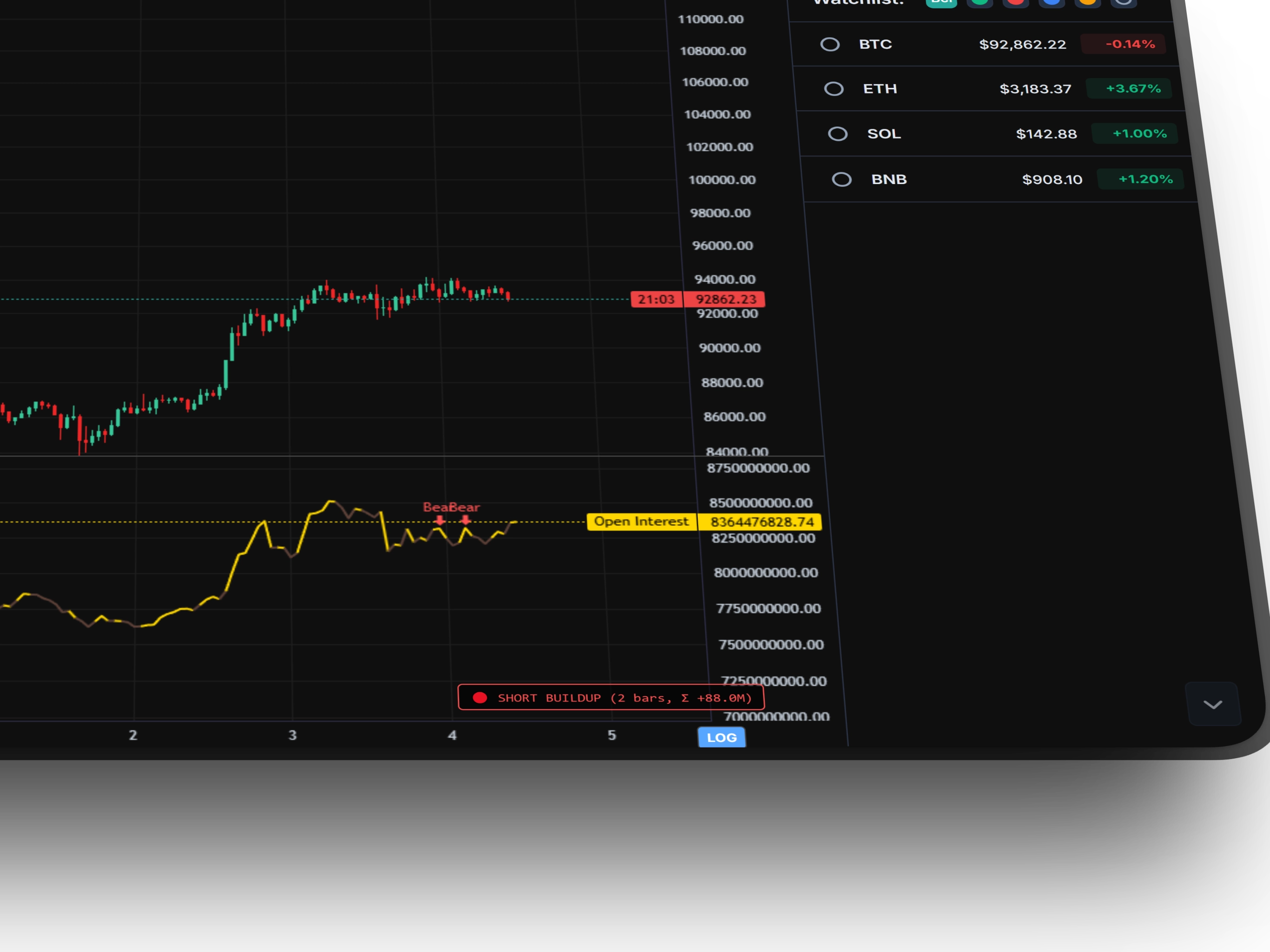Expand the bottom-right chevron panel button

1212,705
